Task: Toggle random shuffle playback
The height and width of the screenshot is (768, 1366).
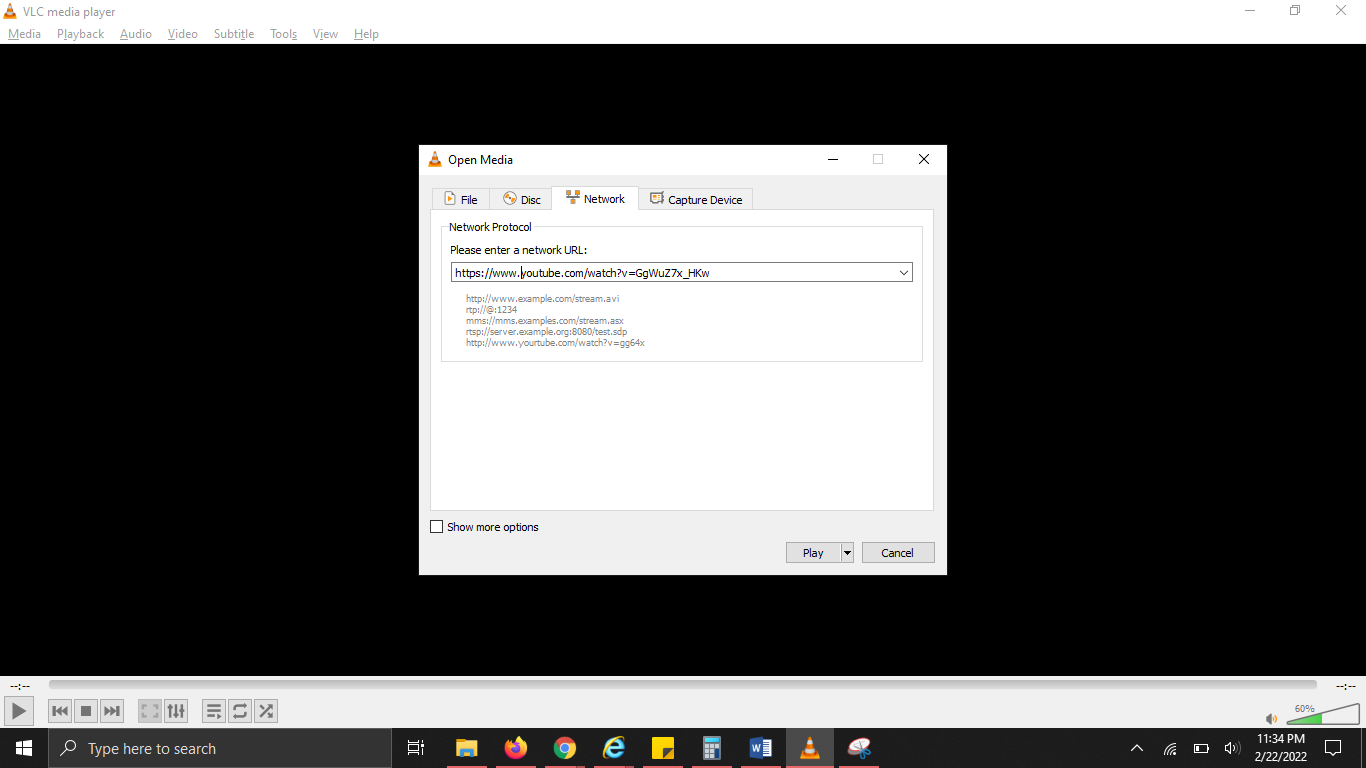Action: point(266,711)
